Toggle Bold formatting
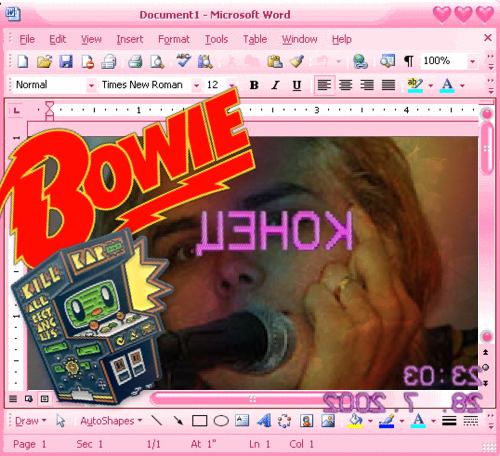The height and width of the screenshot is (456, 500). [x=254, y=85]
